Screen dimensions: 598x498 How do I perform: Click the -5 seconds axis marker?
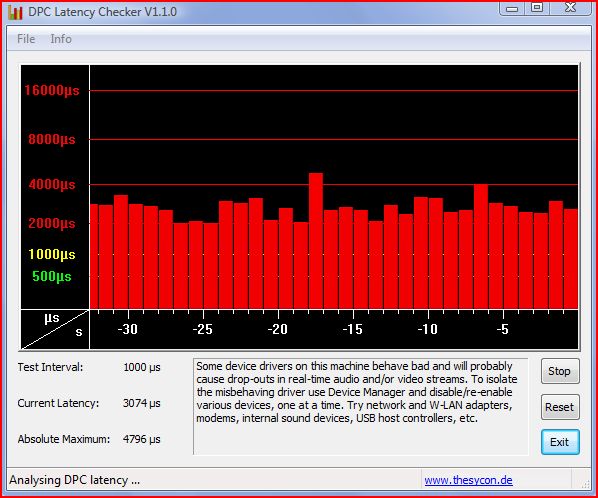coord(503,329)
